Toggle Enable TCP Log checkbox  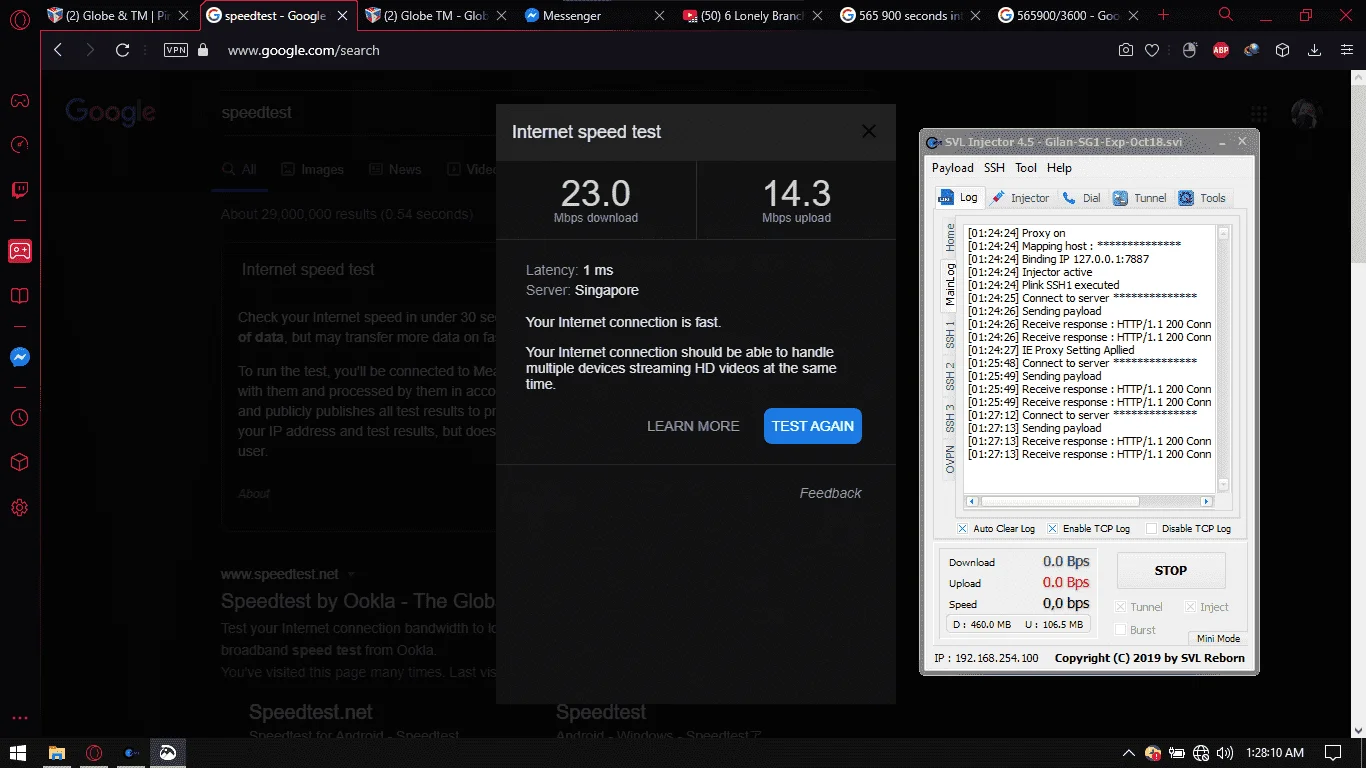(1052, 528)
